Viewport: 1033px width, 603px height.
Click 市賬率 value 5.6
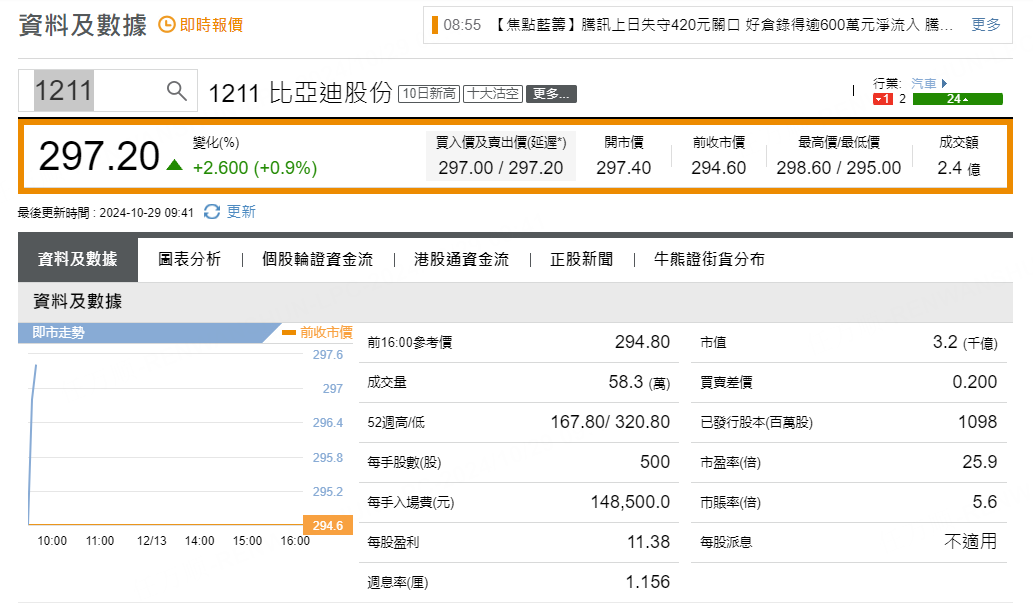[985, 502]
